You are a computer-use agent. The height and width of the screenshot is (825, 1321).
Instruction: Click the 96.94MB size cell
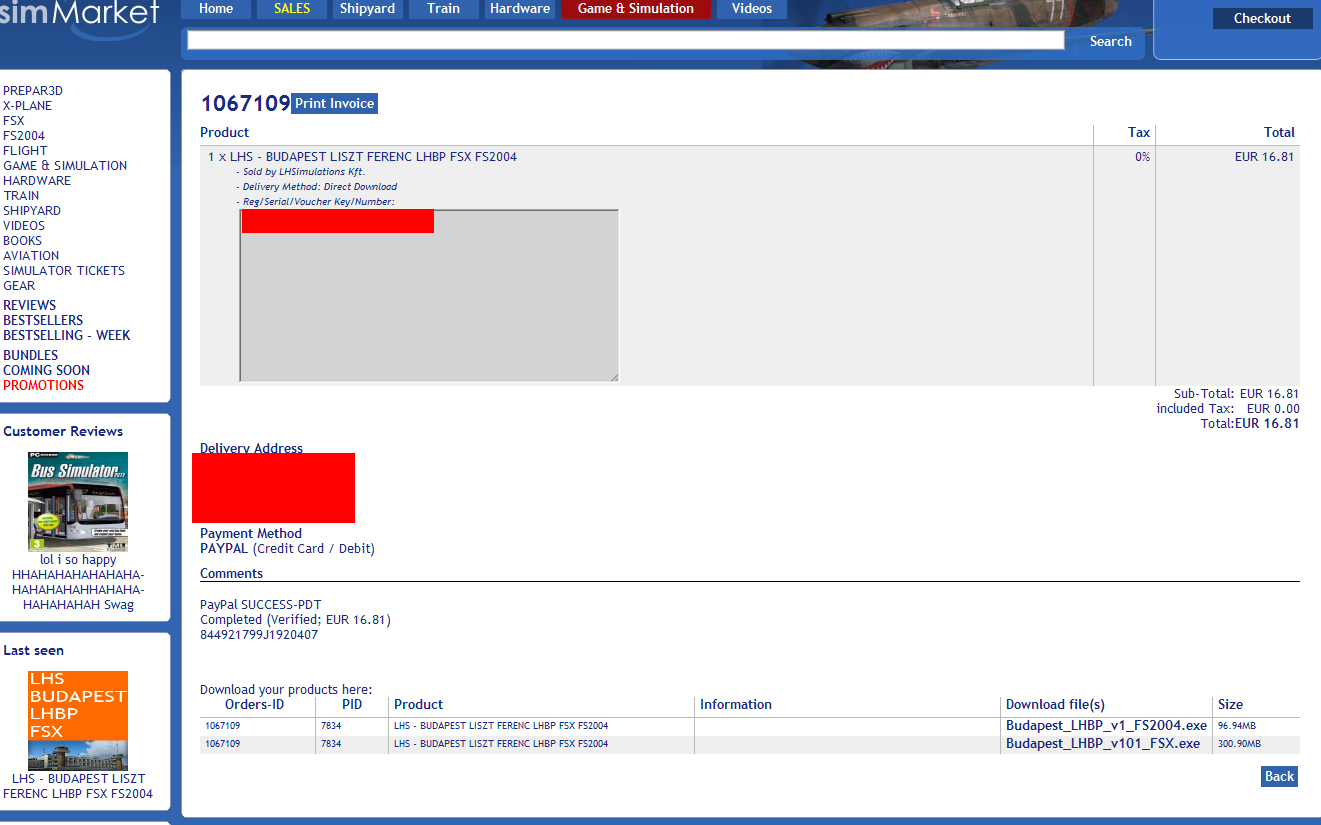(x=1236, y=726)
